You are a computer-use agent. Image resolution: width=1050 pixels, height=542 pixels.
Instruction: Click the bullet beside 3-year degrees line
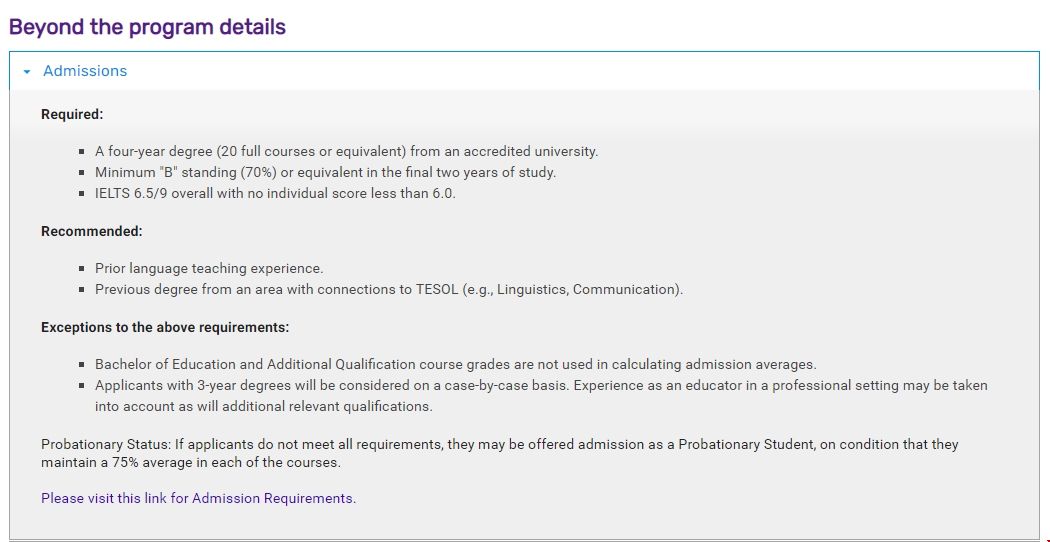pyautogui.click(x=82, y=386)
